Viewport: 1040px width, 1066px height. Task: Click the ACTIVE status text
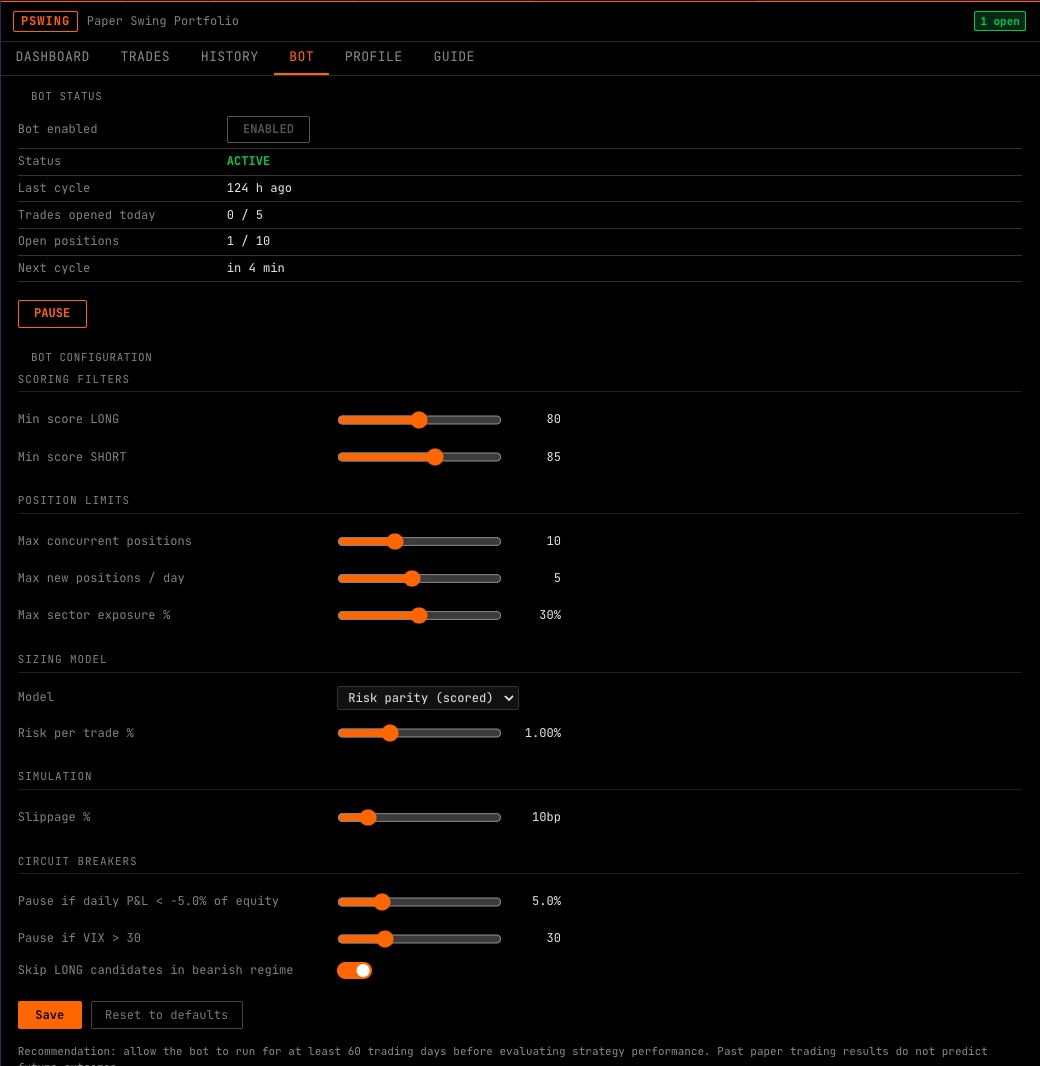click(x=248, y=161)
